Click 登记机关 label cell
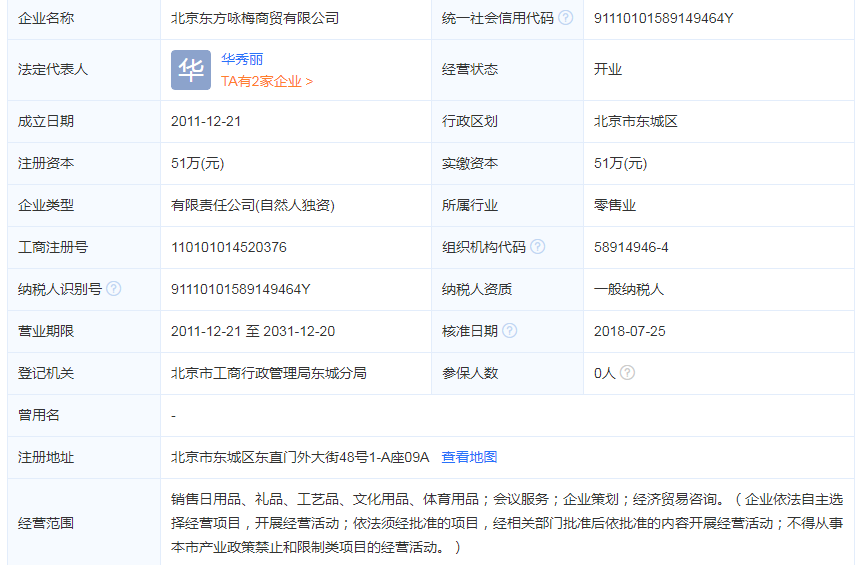The height and width of the screenshot is (565, 866). [84, 373]
